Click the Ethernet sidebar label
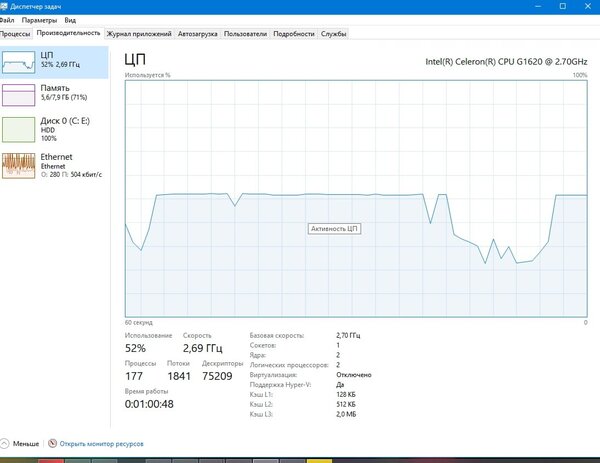Image resolution: width=600 pixels, height=463 pixels. (56, 157)
